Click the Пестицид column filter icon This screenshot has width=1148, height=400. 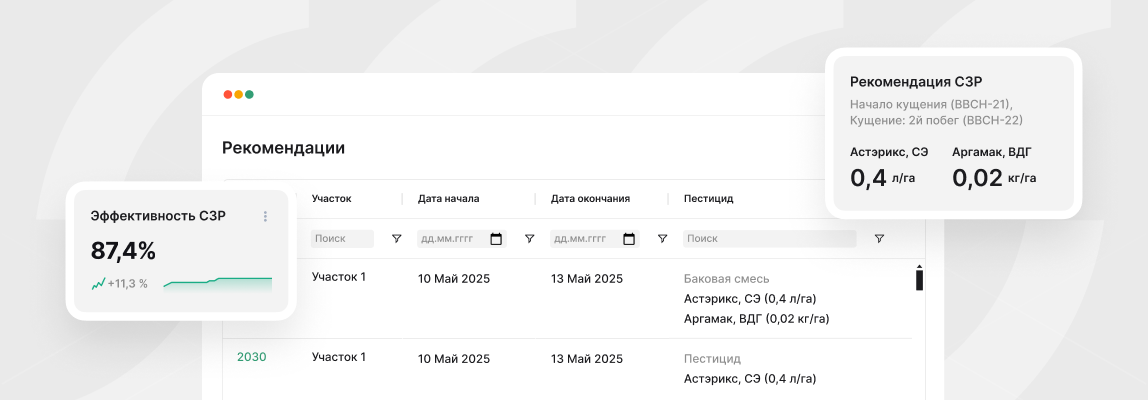click(x=879, y=239)
